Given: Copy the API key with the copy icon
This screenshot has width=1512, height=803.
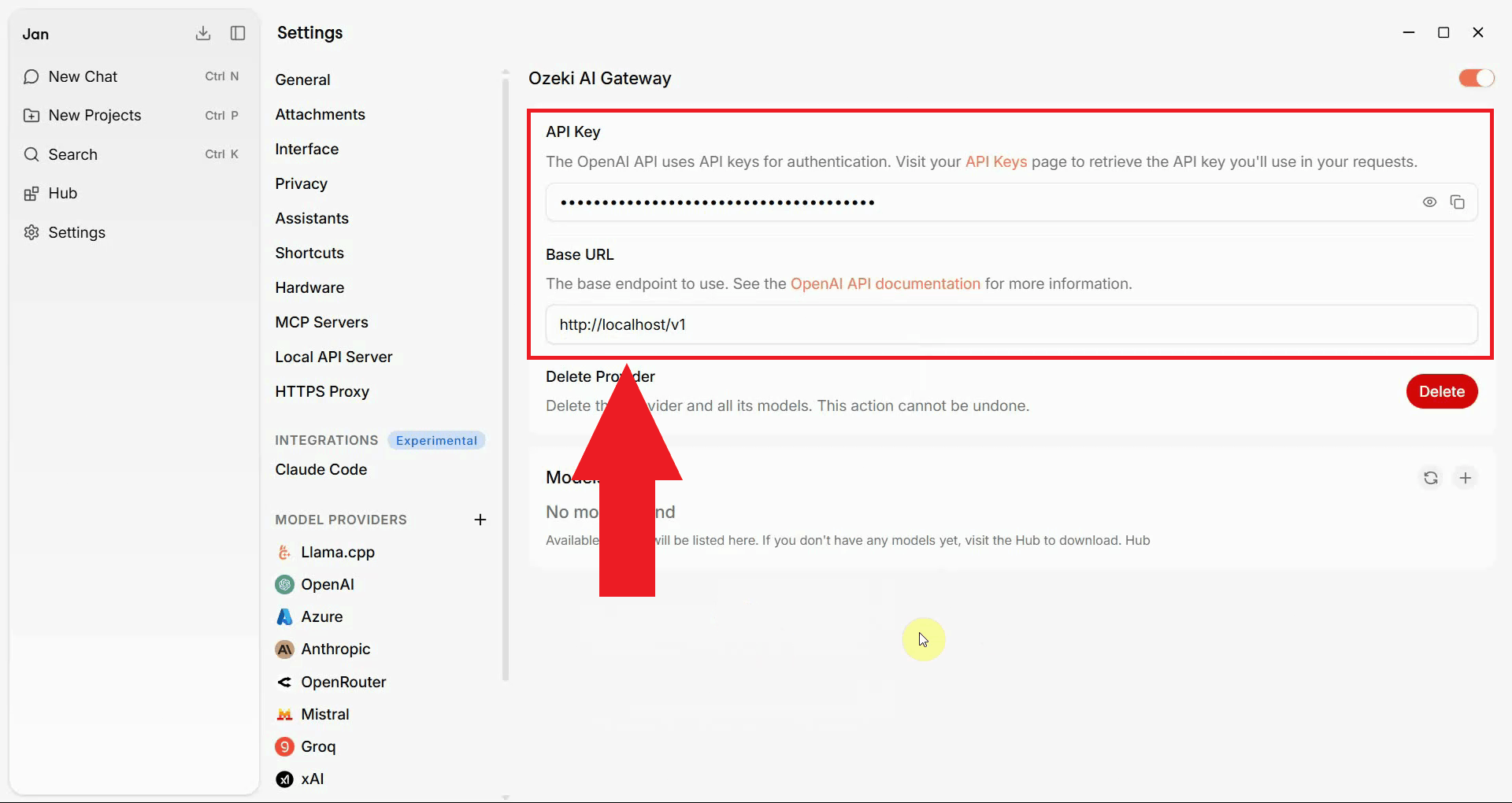Looking at the screenshot, I should pyautogui.click(x=1458, y=202).
